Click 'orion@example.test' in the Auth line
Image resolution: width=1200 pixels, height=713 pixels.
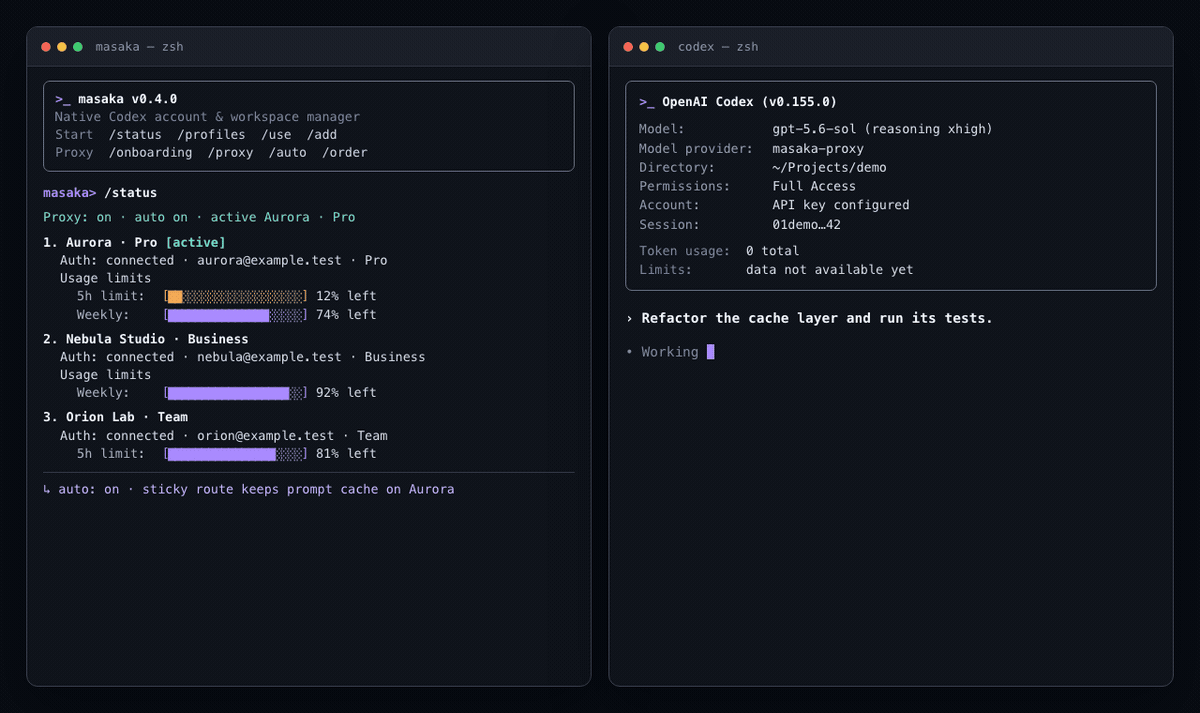tap(265, 436)
